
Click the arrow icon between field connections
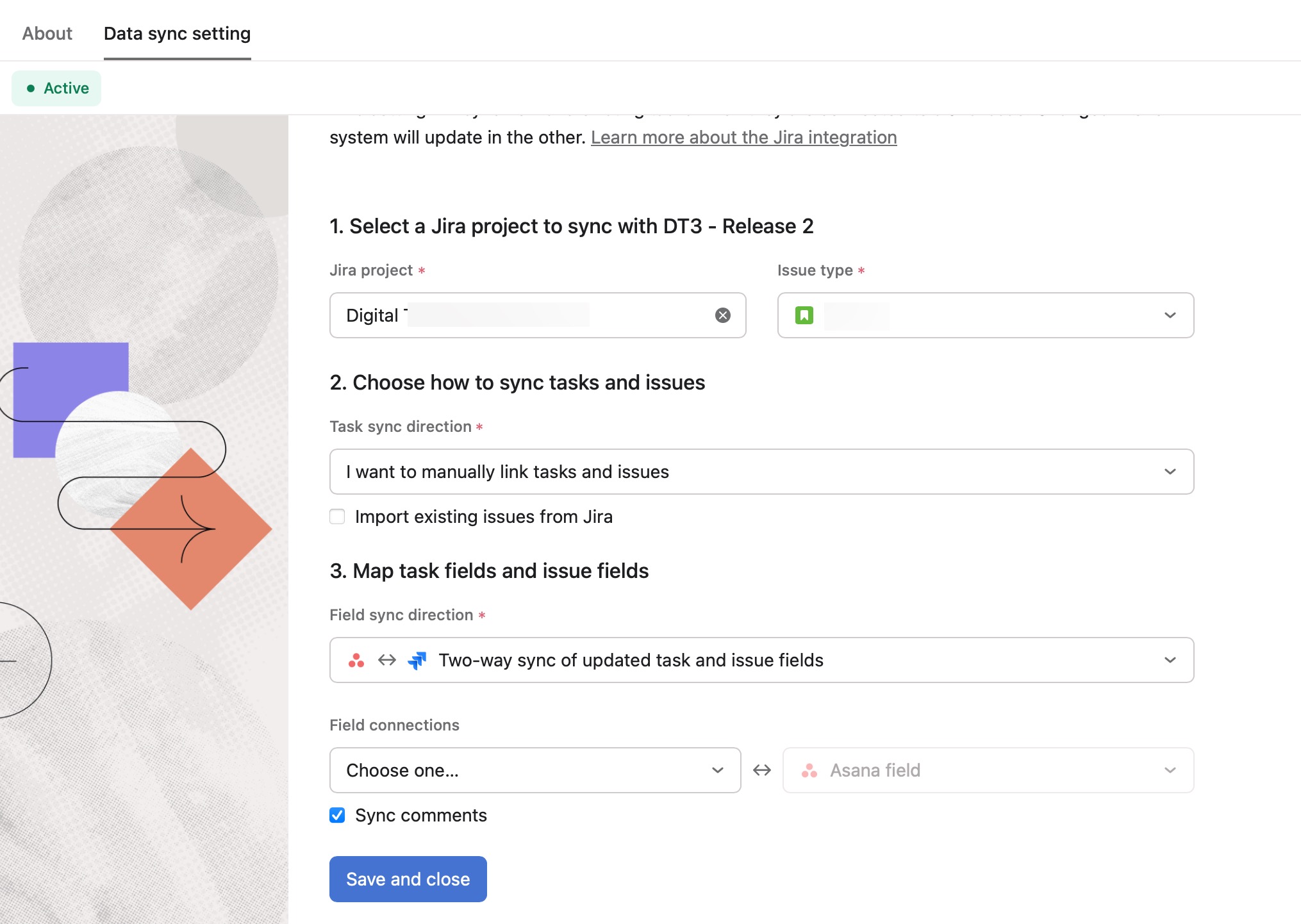coord(762,770)
